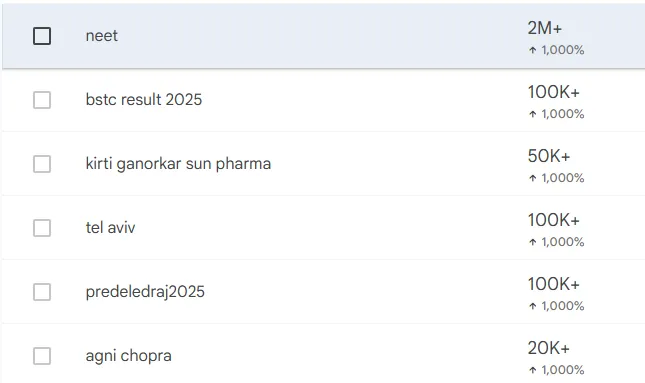Open the bstc result 2025 trend
This screenshot has width=645, height=383.
point(144,100)
